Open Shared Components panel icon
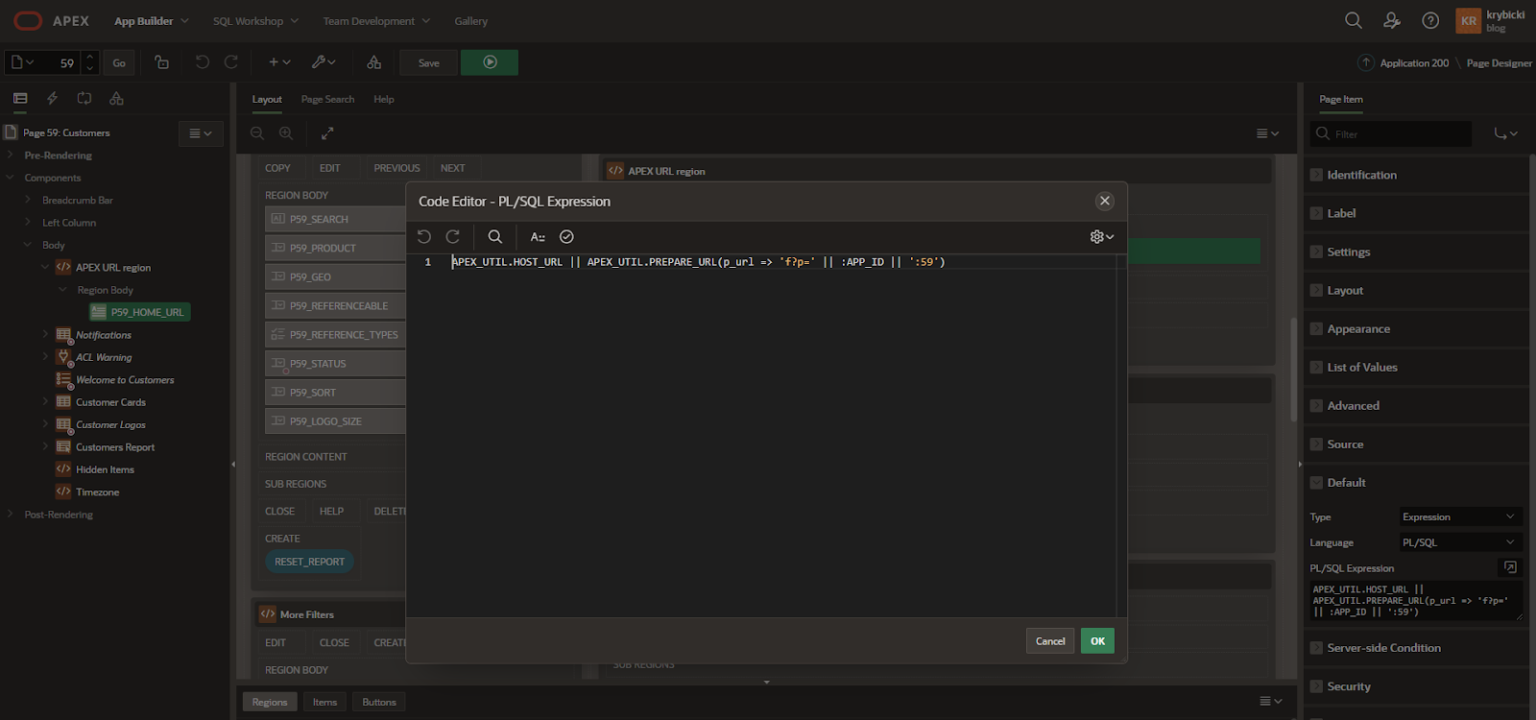The width and height of the screenshot is (1536, 720). pos(116,98)
